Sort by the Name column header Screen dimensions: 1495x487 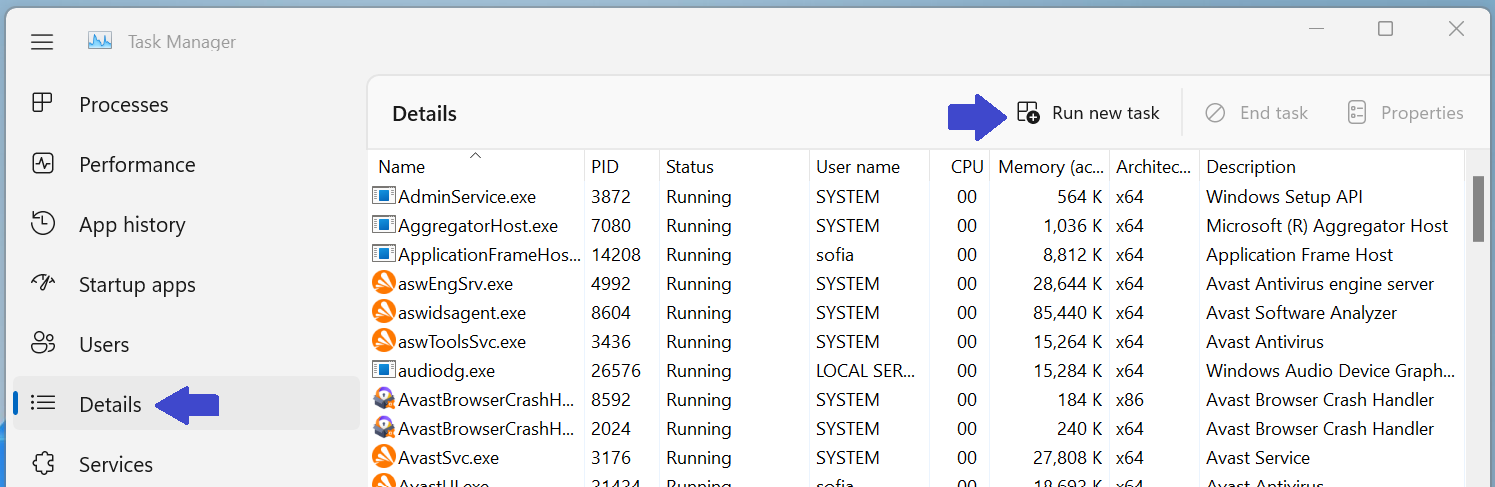point(402,167)
